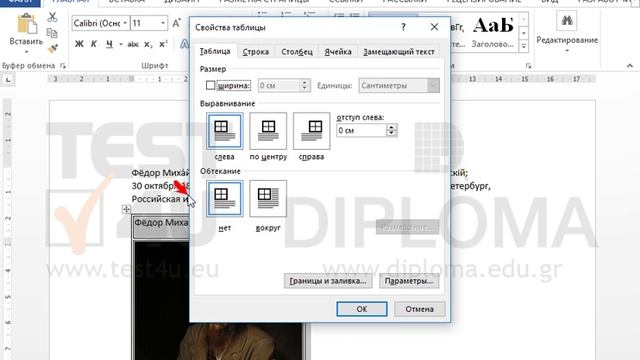Enable the width (ширина) checkbox
Image resolution: width=640 pixels, height=360 pixels.
point(211,85)
